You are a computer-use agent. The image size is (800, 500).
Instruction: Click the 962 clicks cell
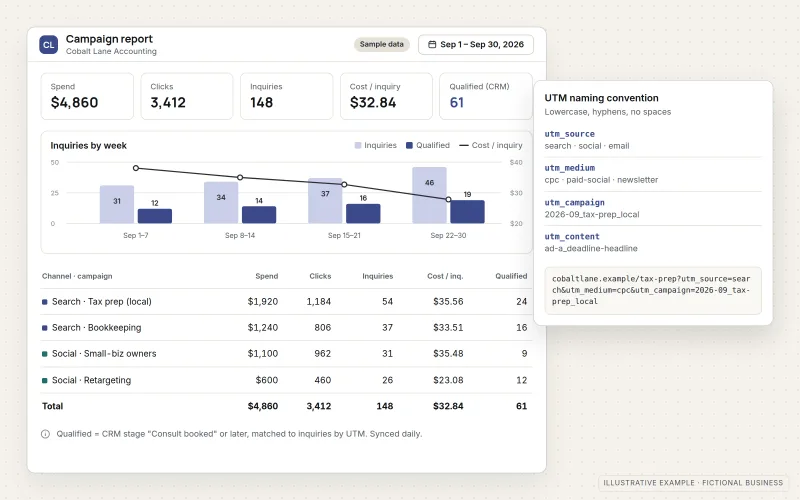coord(322,354)
